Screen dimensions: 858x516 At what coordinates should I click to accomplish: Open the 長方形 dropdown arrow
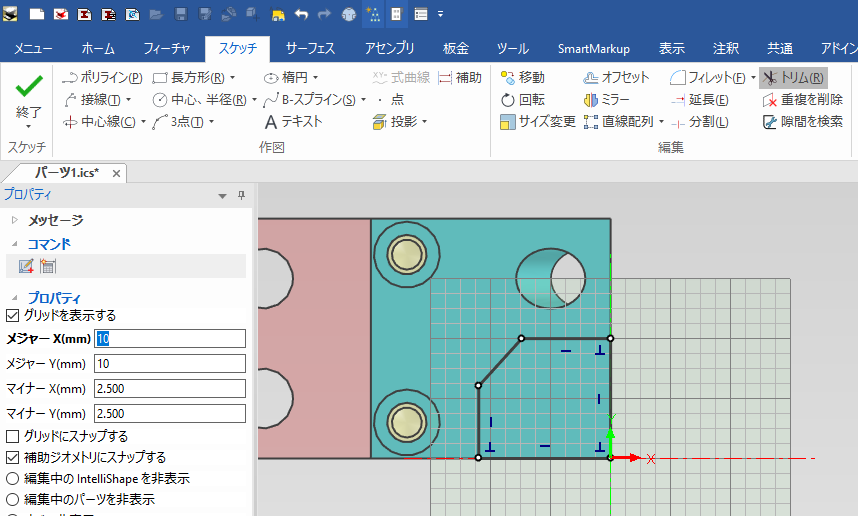pos(233,77)
